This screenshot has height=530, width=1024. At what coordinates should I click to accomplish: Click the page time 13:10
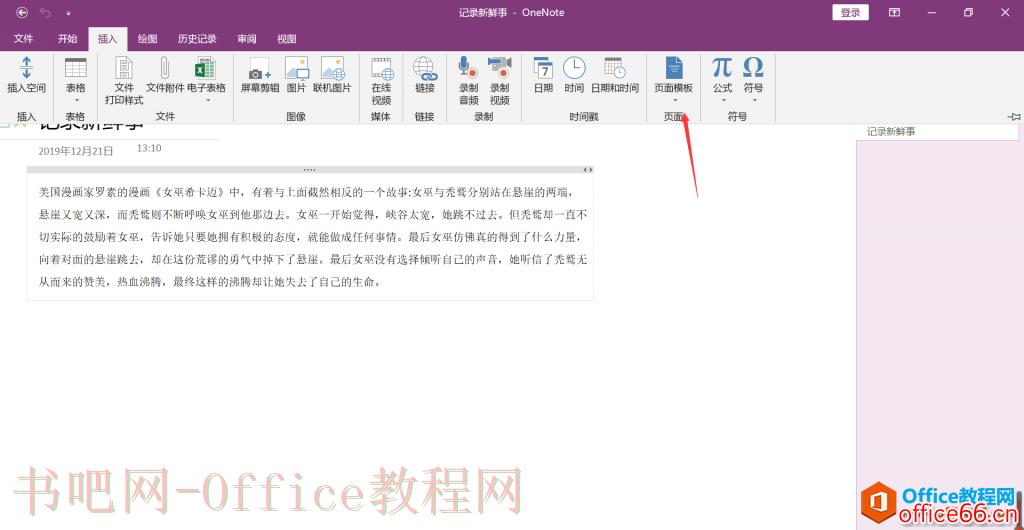click(x=149, y=148)
